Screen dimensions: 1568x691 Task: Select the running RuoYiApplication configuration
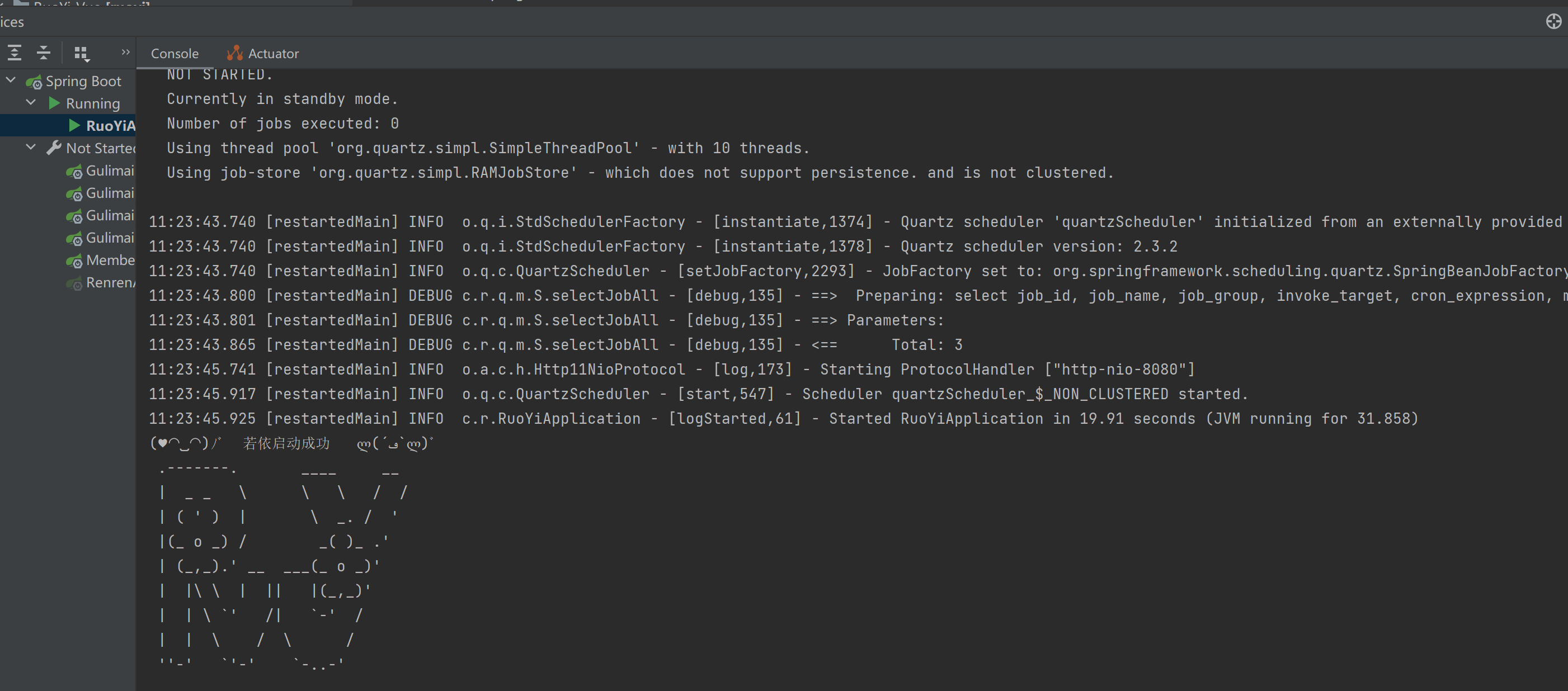click(x=110, y=126)
